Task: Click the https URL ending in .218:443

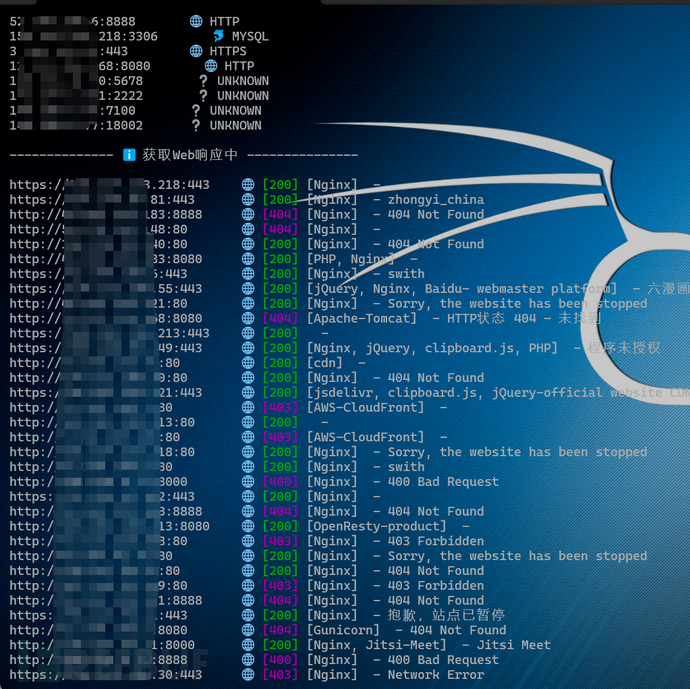Action: 109,185
